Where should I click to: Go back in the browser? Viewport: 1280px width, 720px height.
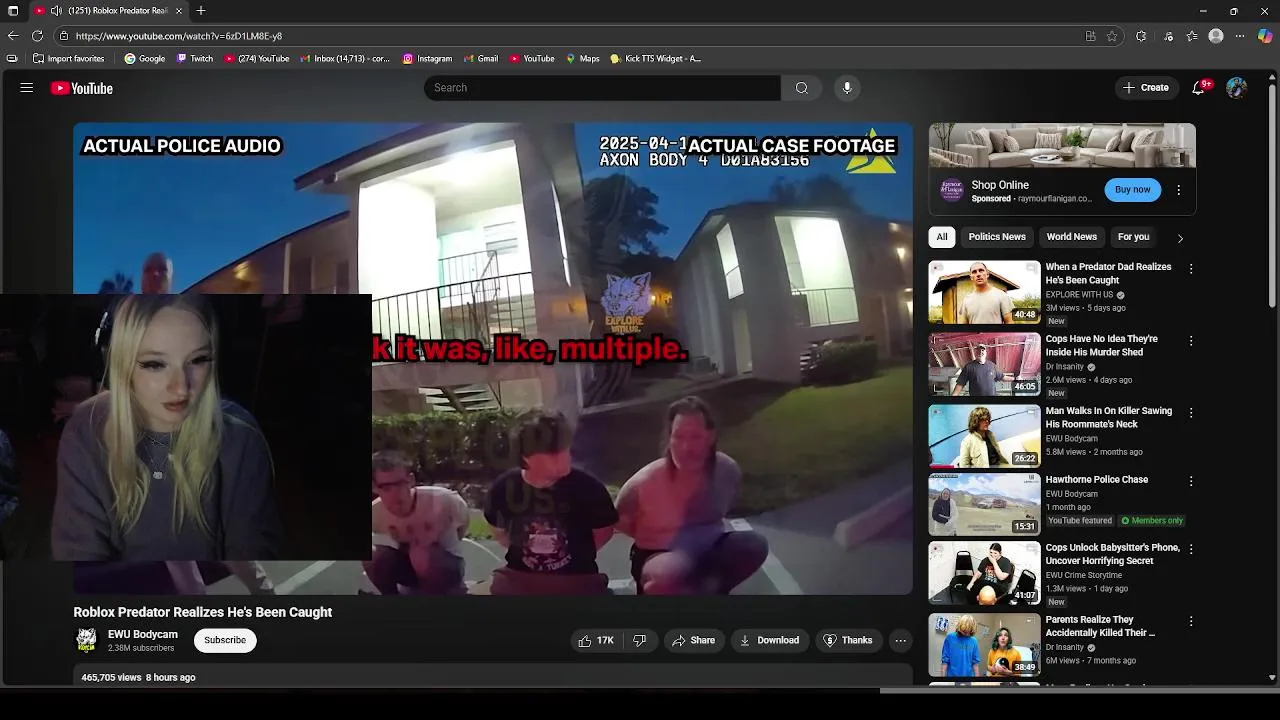[12, 36]
